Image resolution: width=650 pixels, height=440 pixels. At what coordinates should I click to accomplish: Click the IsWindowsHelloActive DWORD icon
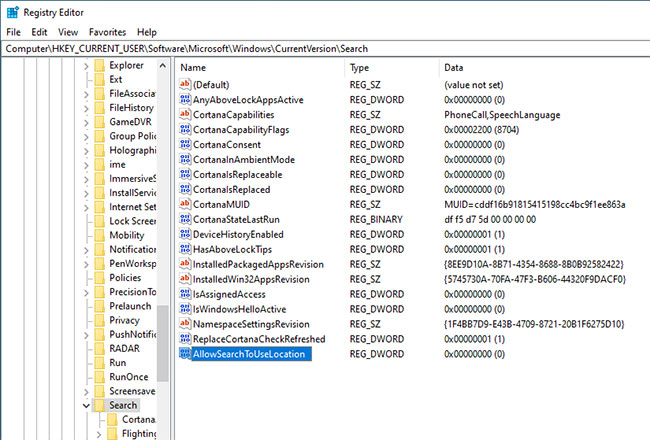(185, 308)
